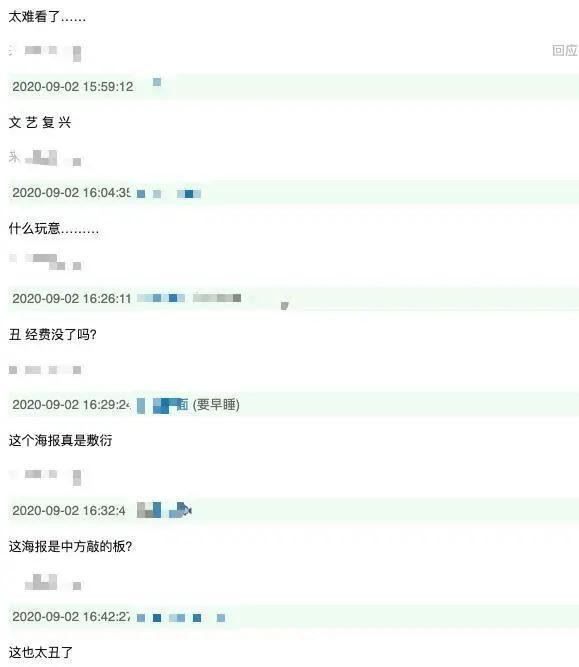Open the blurred username beside the 16:42:27 timestamp
This screenshot has width=579, height=667.
(181, 618)
